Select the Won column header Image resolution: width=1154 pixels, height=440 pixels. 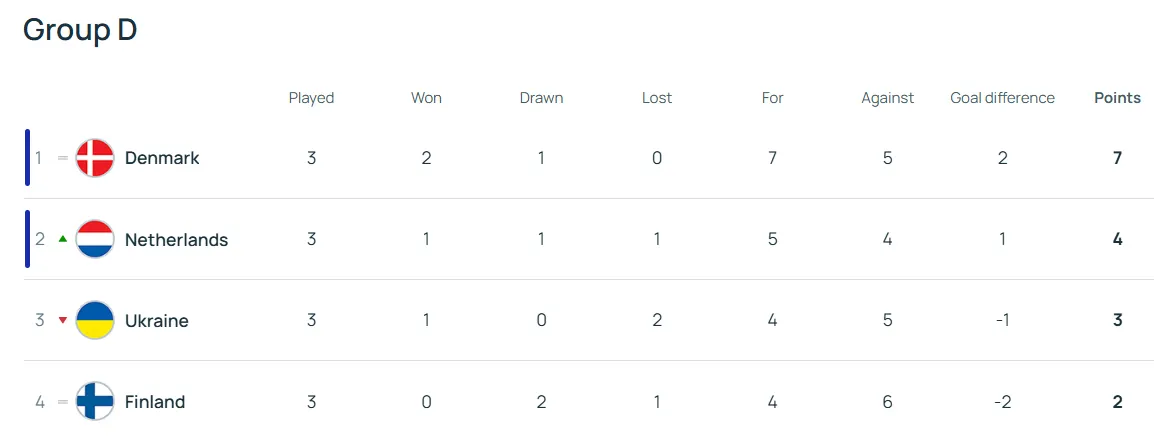click(426, 98)
